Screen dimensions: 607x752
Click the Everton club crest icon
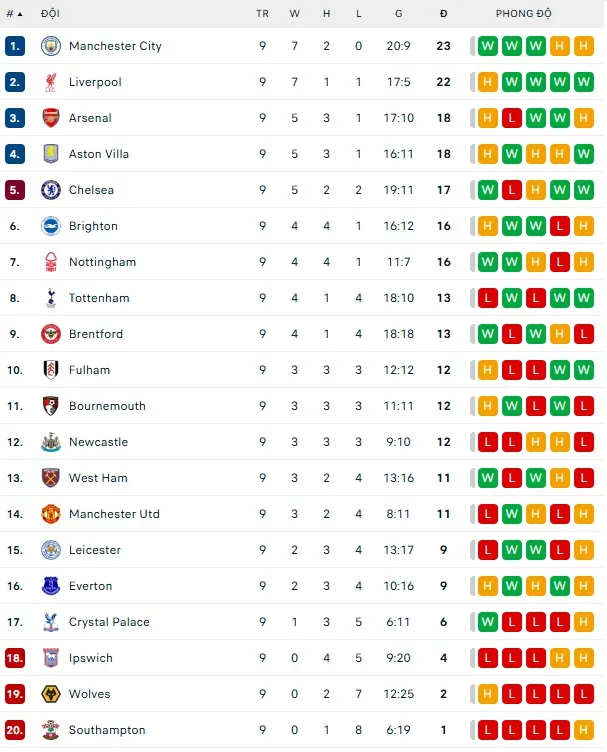click(x=51, y=586)
